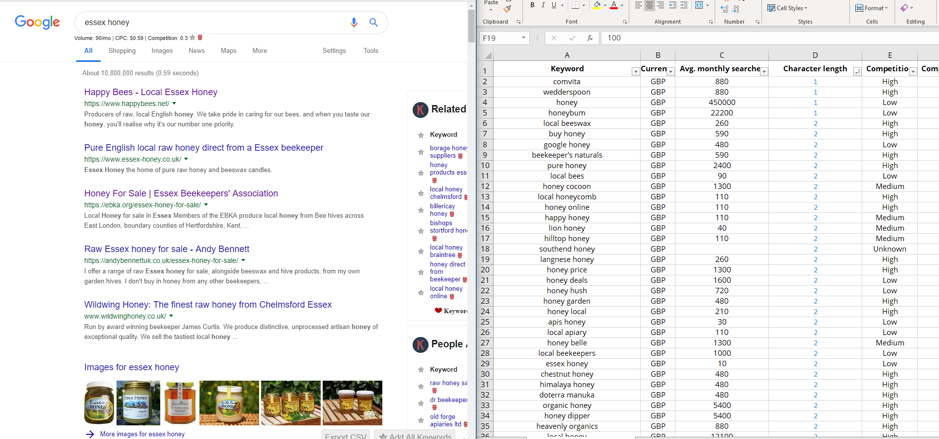This screenshot has height=439, width=939.
Task: Align text left in Alignment group
Action: [x=639, y=5]
